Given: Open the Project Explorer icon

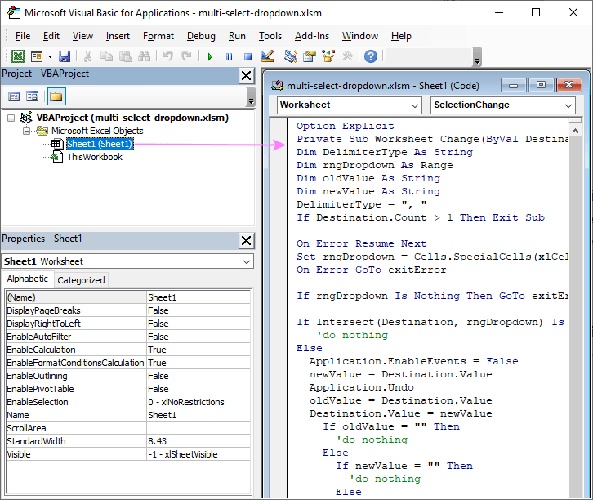Looking at the screenshot, I should pos(290,56).
